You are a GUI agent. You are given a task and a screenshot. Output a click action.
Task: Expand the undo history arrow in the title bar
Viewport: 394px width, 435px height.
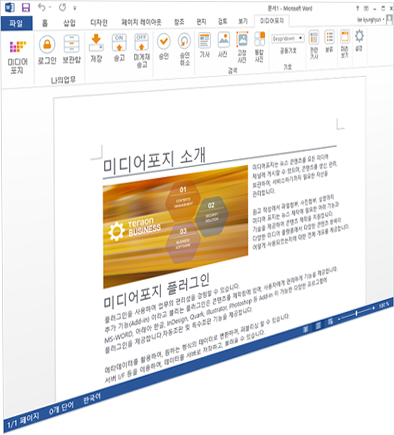pyautogui.click(x=50, y=7)
